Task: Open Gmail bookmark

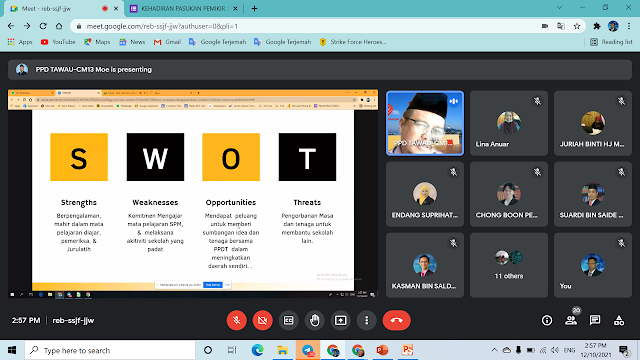Action: pos(167,42)
